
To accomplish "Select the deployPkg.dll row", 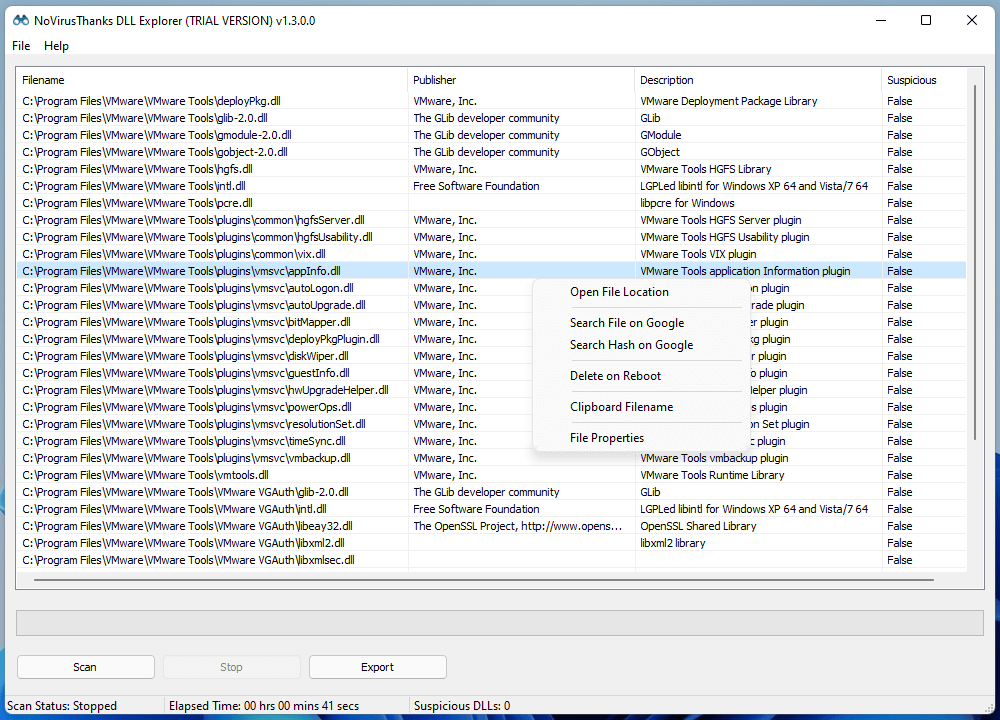I will pyautogui.click(x=200, y=100).
